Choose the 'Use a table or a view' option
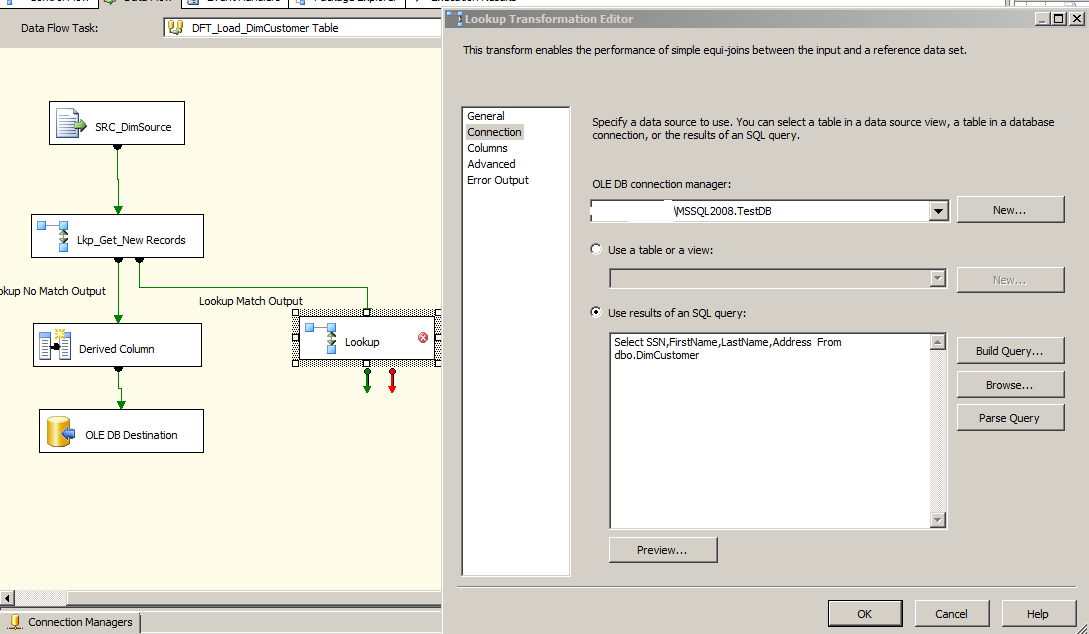 (596, 250)
